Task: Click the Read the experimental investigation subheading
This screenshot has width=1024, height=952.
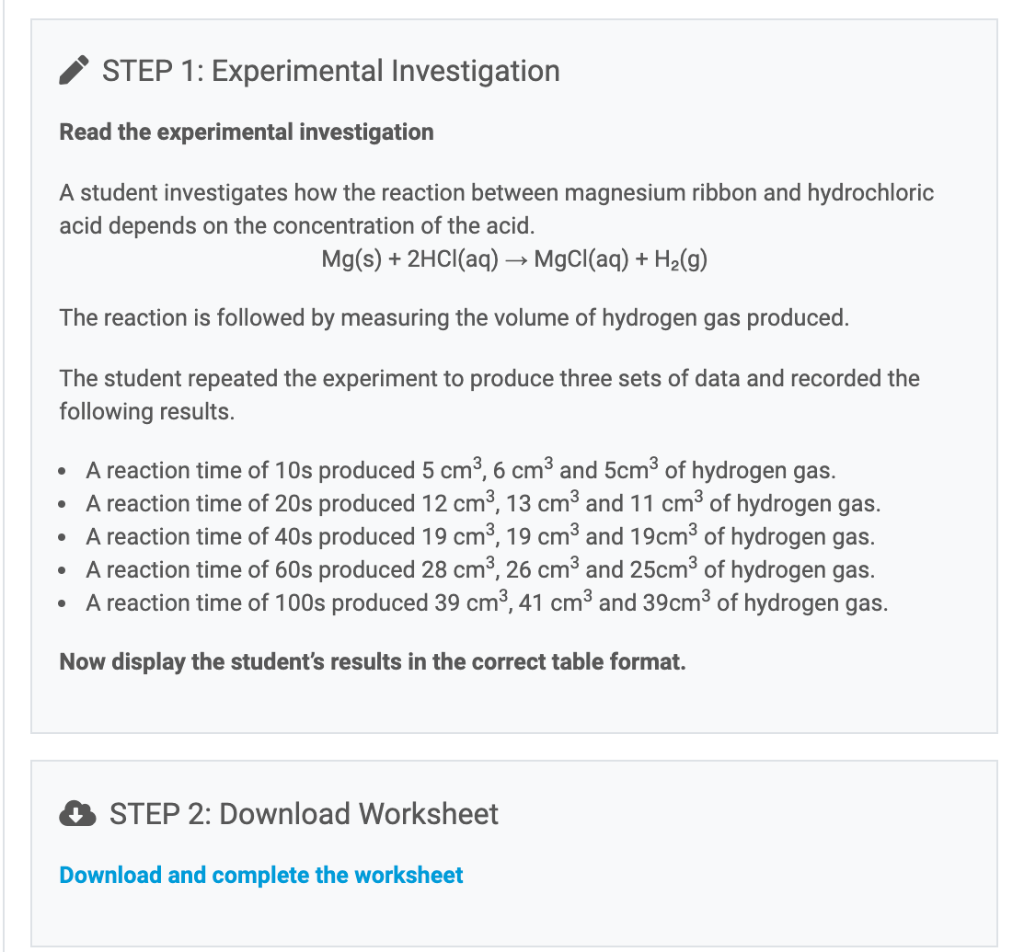Action: pos(246,132)
